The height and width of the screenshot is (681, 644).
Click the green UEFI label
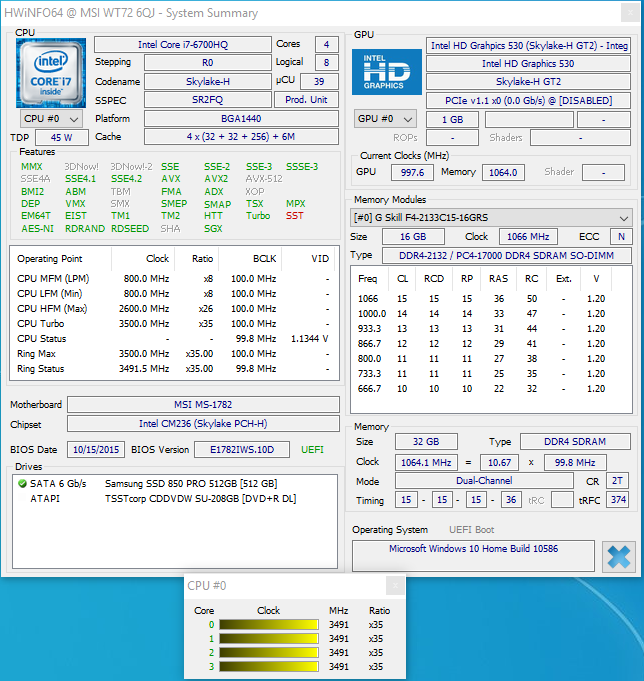312,450
